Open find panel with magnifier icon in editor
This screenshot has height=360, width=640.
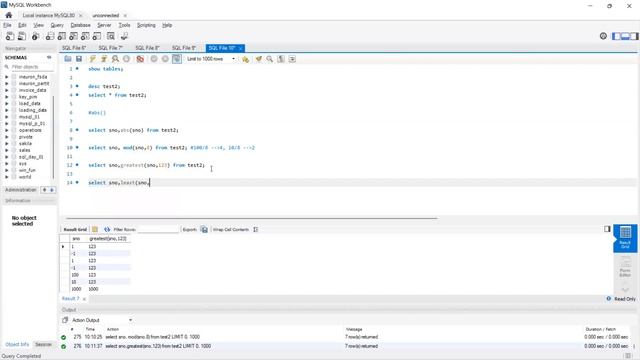(x=270, y=59)
